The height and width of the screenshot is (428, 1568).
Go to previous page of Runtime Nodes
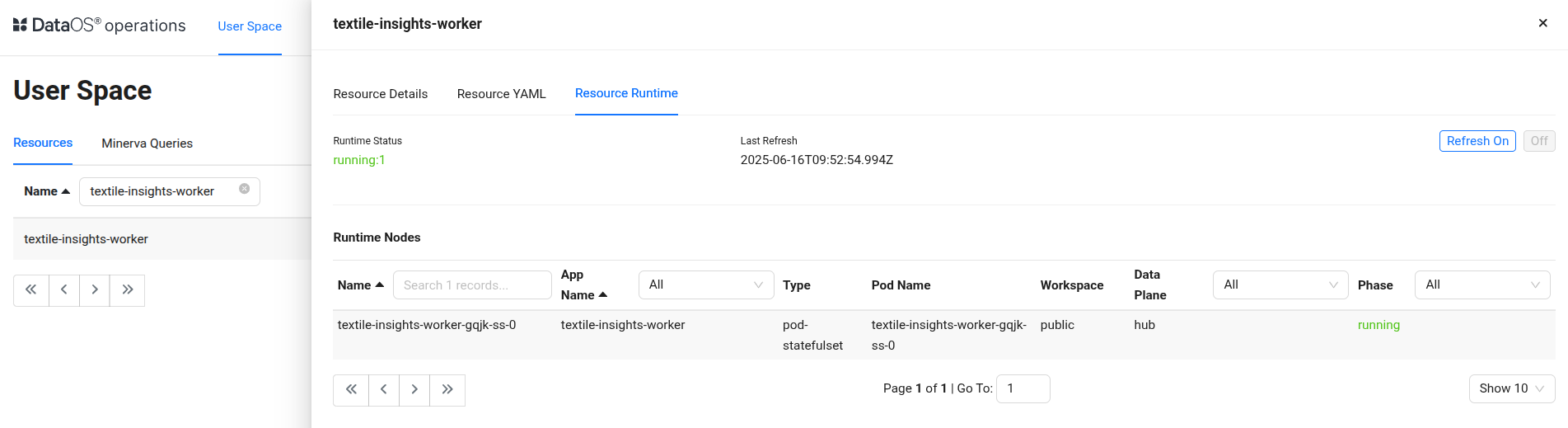(x=383, y=390)
